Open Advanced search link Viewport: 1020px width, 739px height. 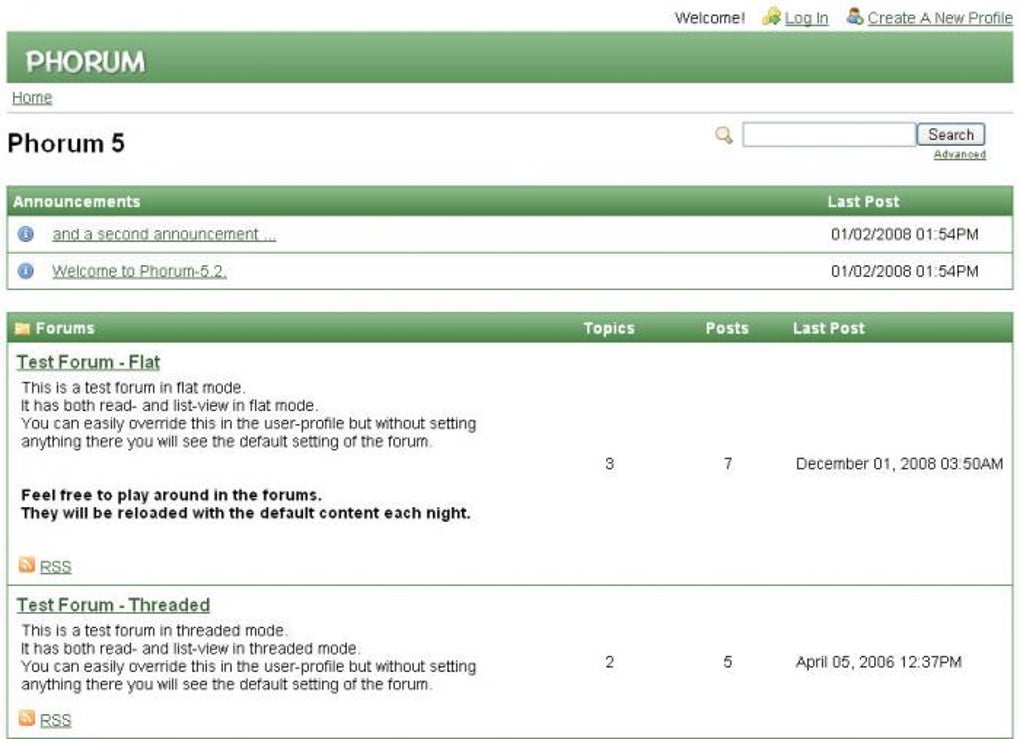[x=960, y=154]
